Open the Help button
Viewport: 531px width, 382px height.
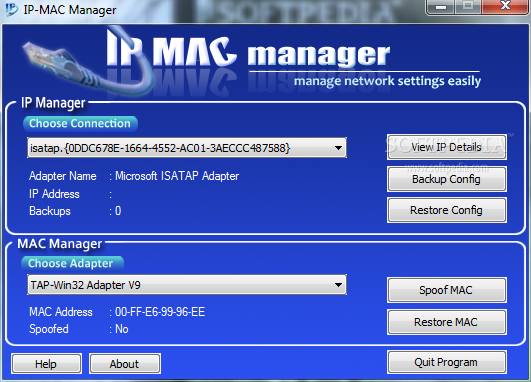(x=46, y=364)
